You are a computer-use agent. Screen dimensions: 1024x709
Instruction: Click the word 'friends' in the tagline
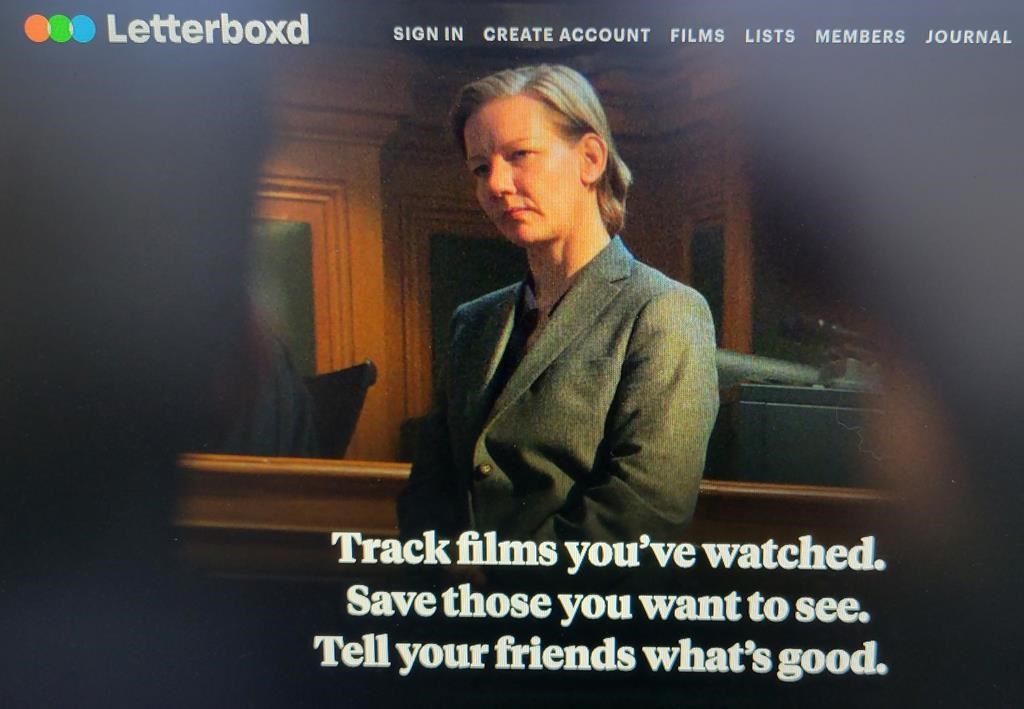point(565,654)
